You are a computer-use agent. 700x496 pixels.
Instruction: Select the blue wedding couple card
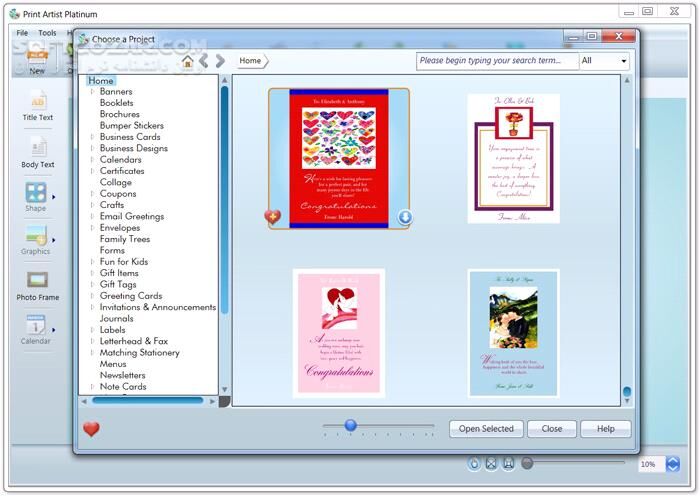[513, 333]
